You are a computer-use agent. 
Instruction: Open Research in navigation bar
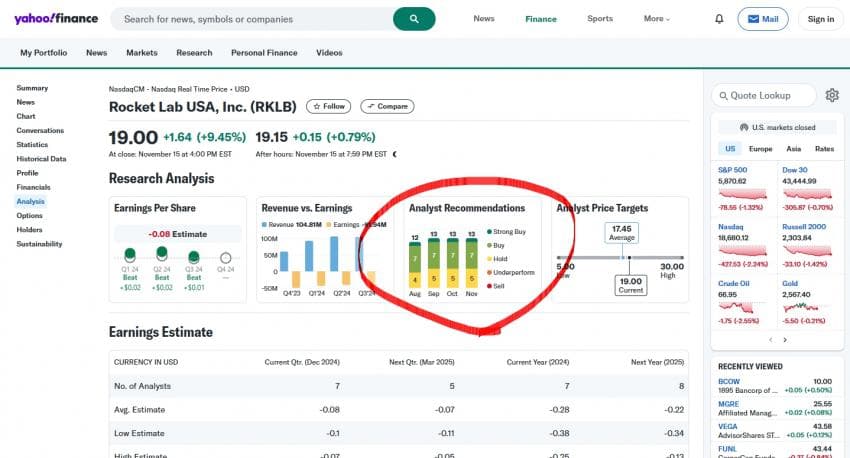[x=194, y=53]
